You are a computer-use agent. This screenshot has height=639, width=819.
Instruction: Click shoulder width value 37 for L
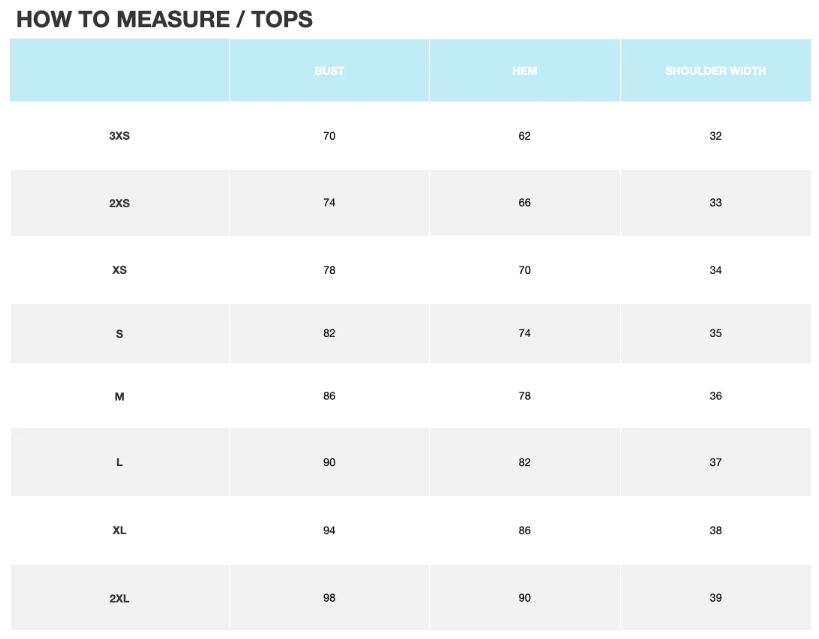pos(715,463)
